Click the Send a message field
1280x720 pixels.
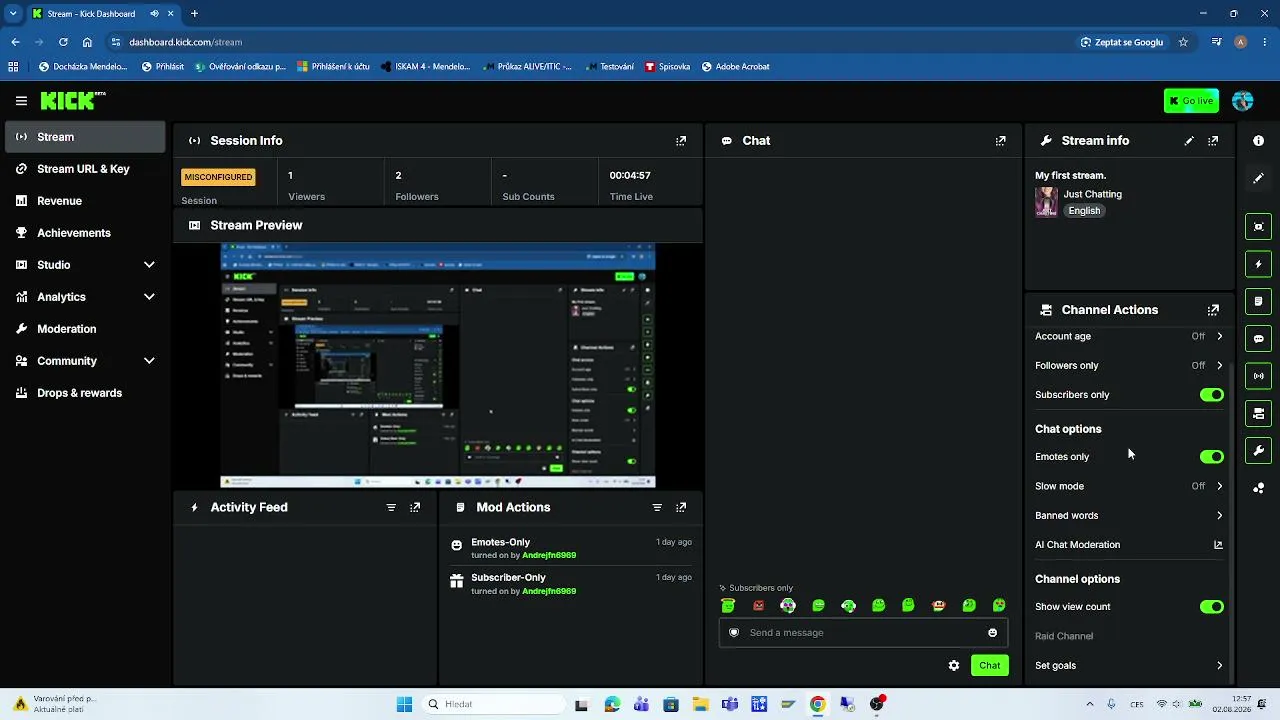(863, 632)
